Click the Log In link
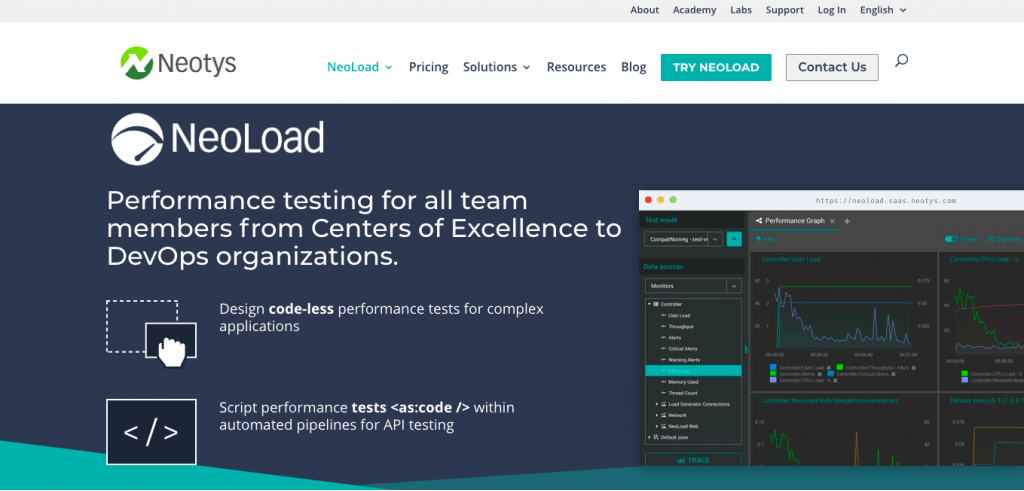 tap(831, 10)
